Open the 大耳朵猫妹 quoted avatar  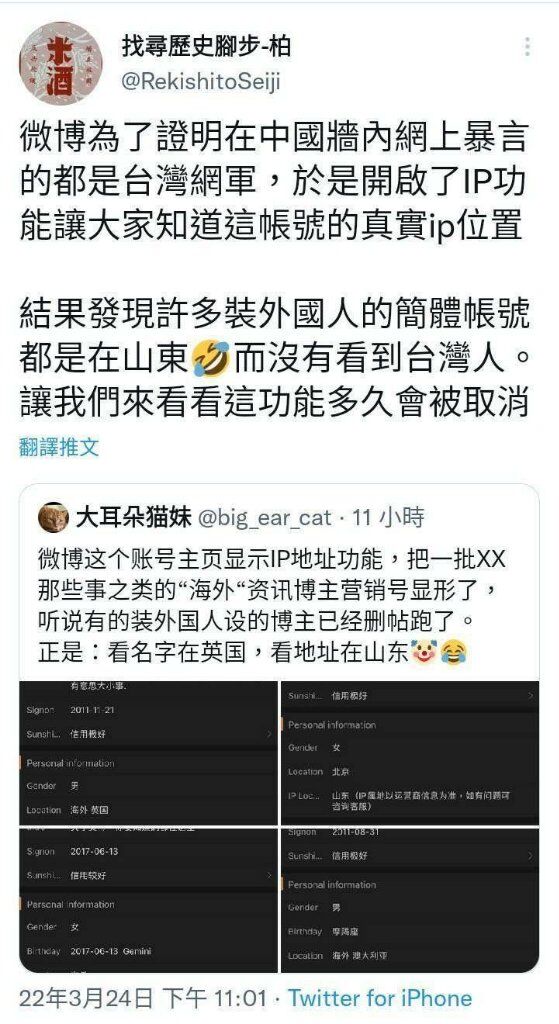tap(53, 518)
